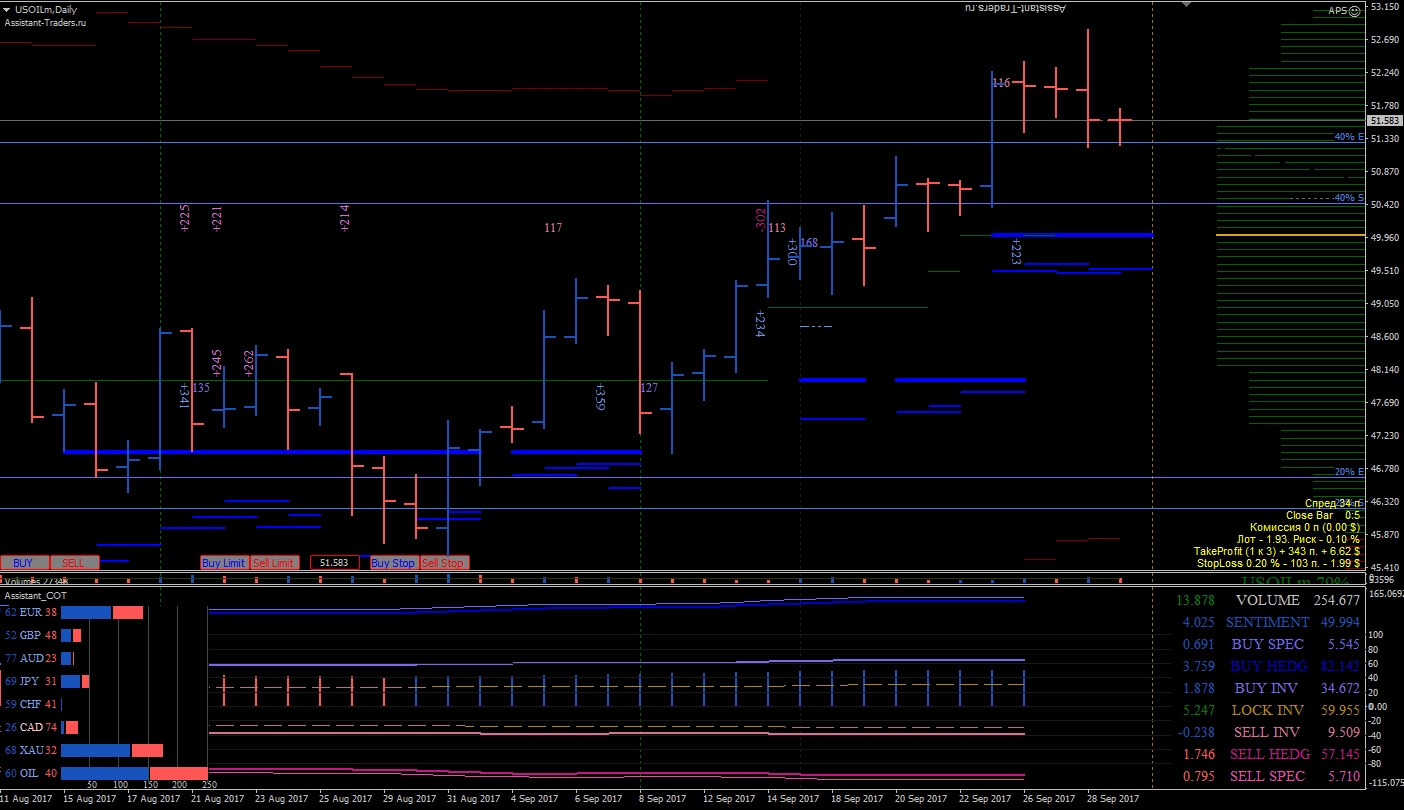Click the Комиссия commission line
The width and height of the screenshot is (1404, 810).
coord(1305,527)
